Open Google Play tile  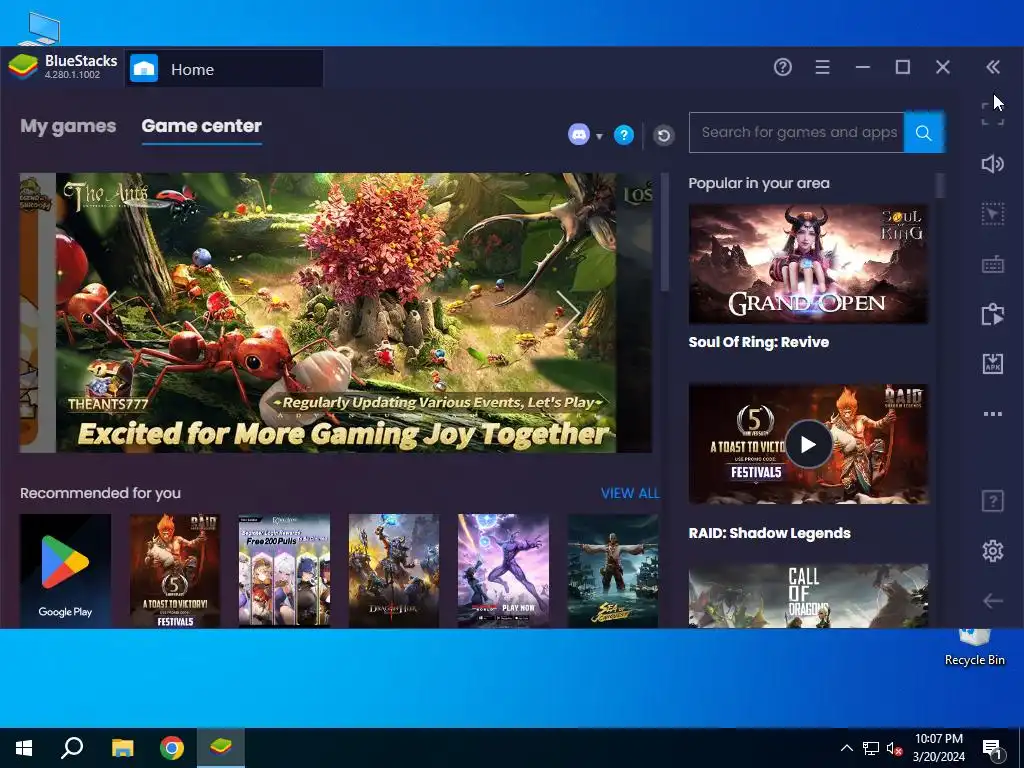65,571
